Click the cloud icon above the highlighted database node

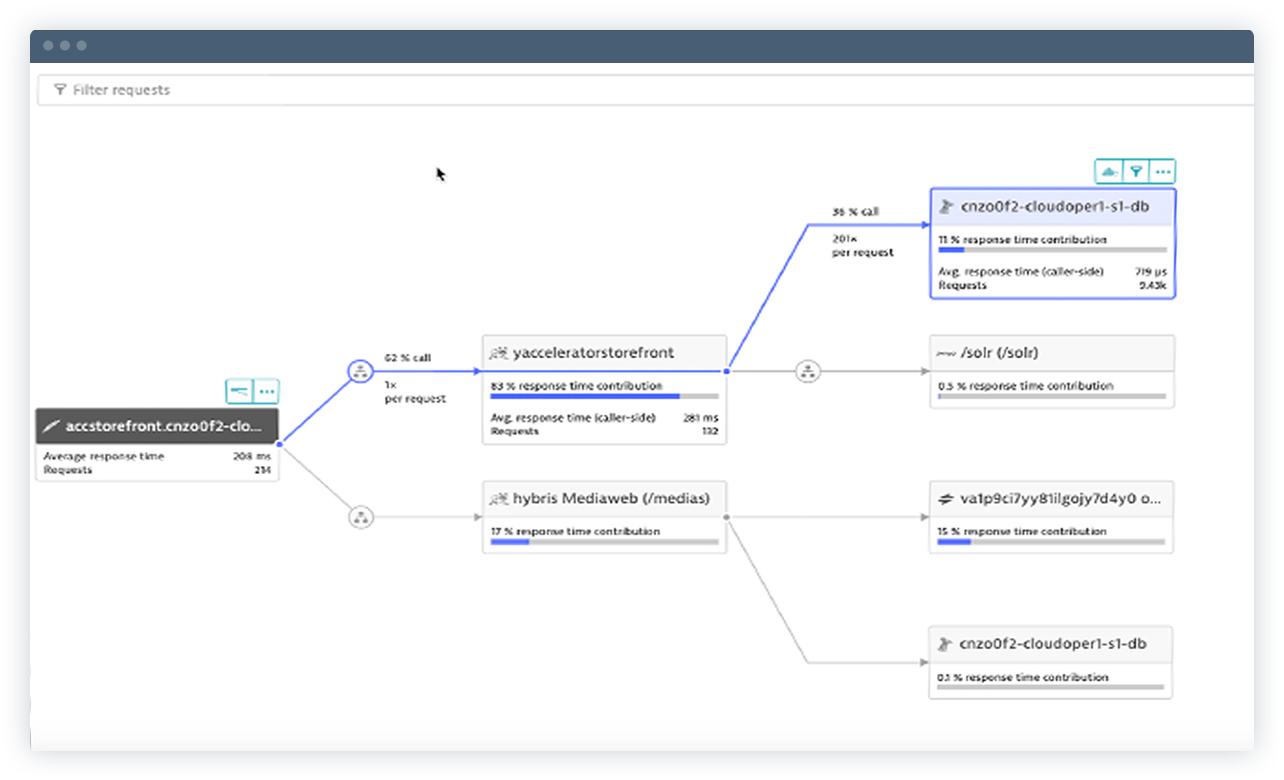point(1109,171)
